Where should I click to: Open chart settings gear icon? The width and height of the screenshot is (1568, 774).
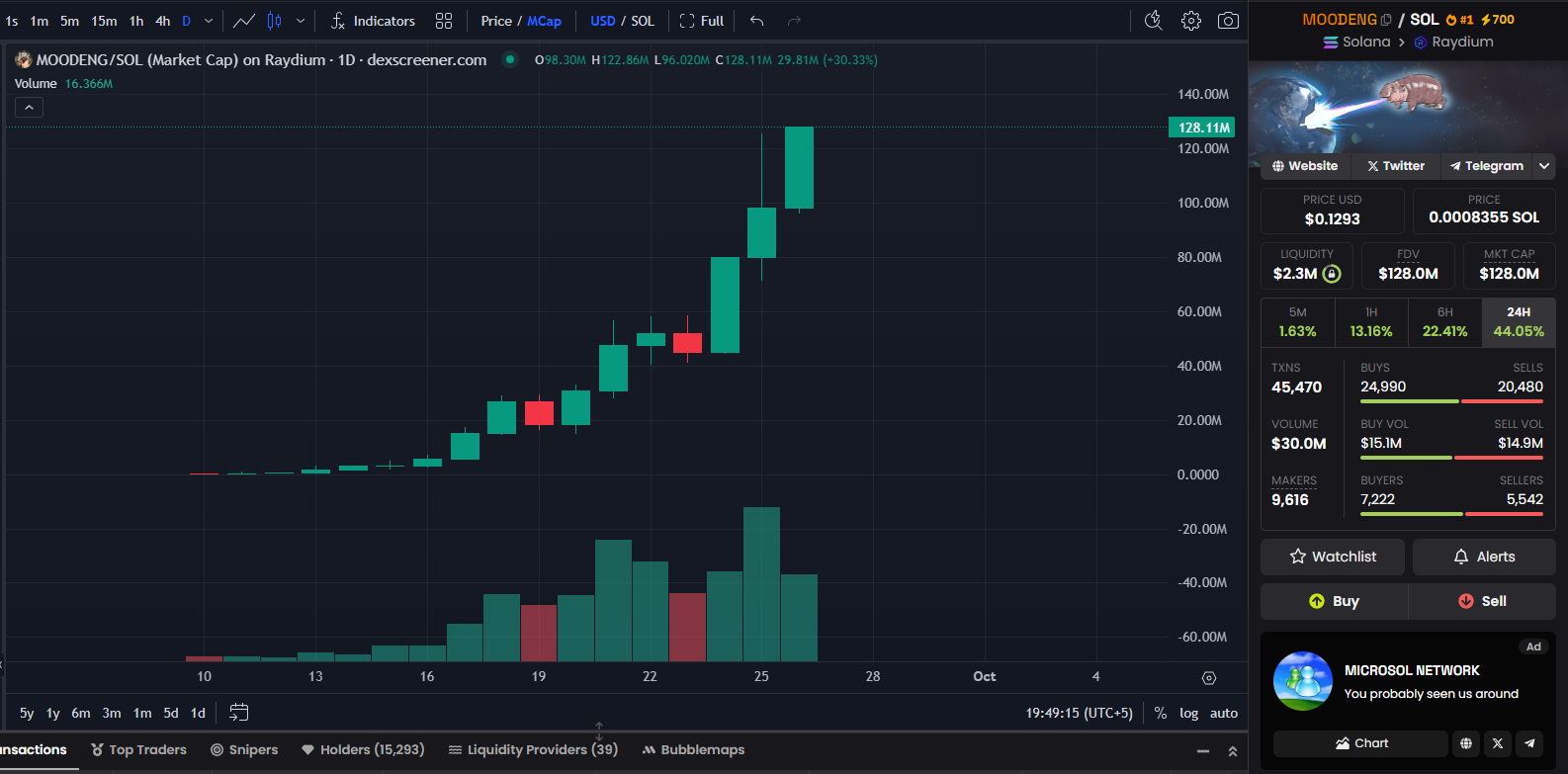coord(1191,21)
